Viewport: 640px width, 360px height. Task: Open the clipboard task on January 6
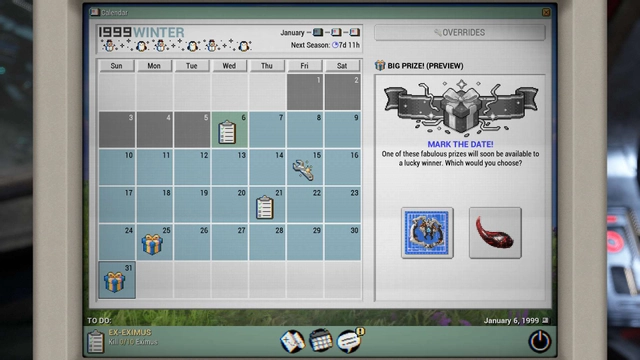(x=227, y=132)
